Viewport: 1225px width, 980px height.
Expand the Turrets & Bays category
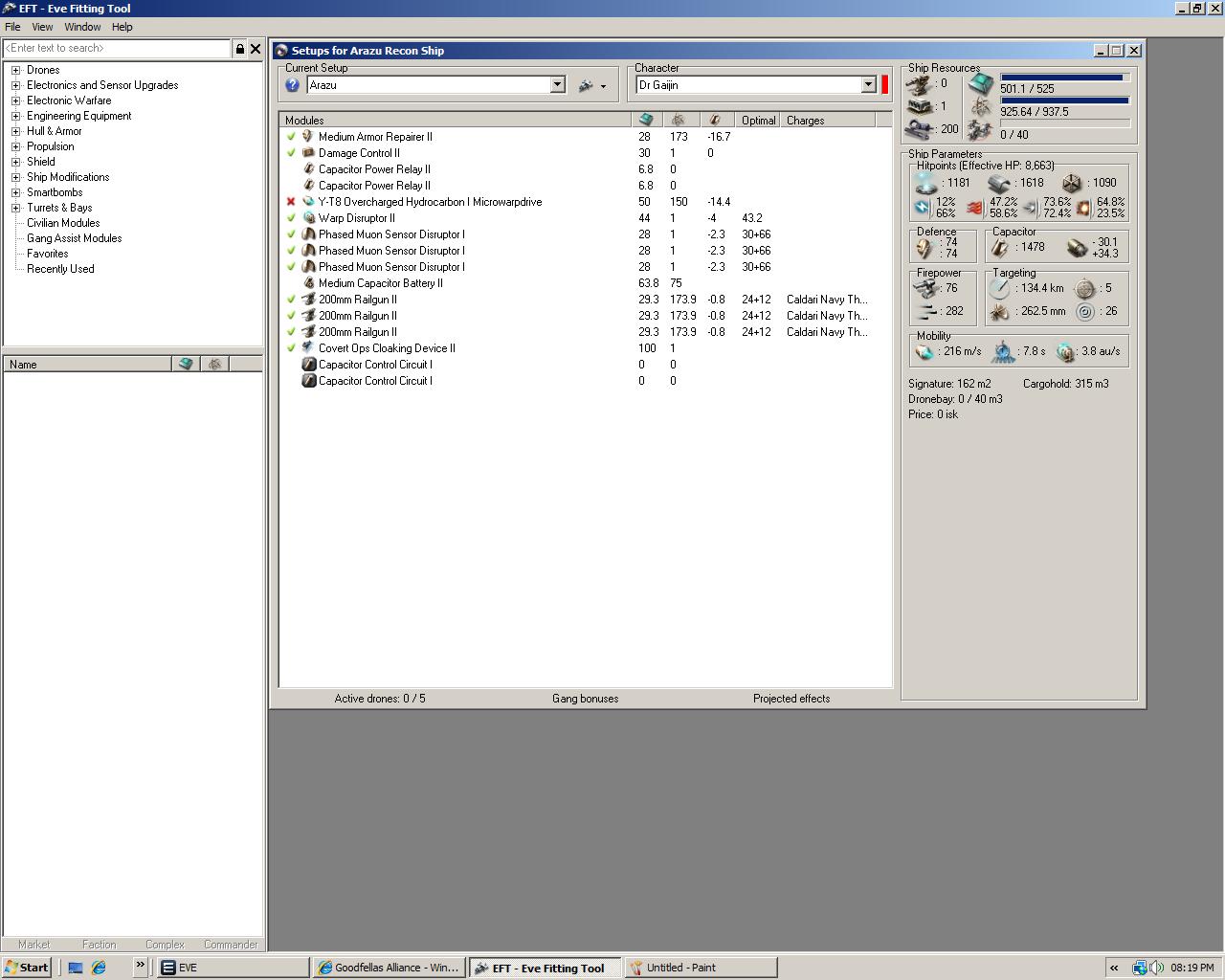pos(15,208)
